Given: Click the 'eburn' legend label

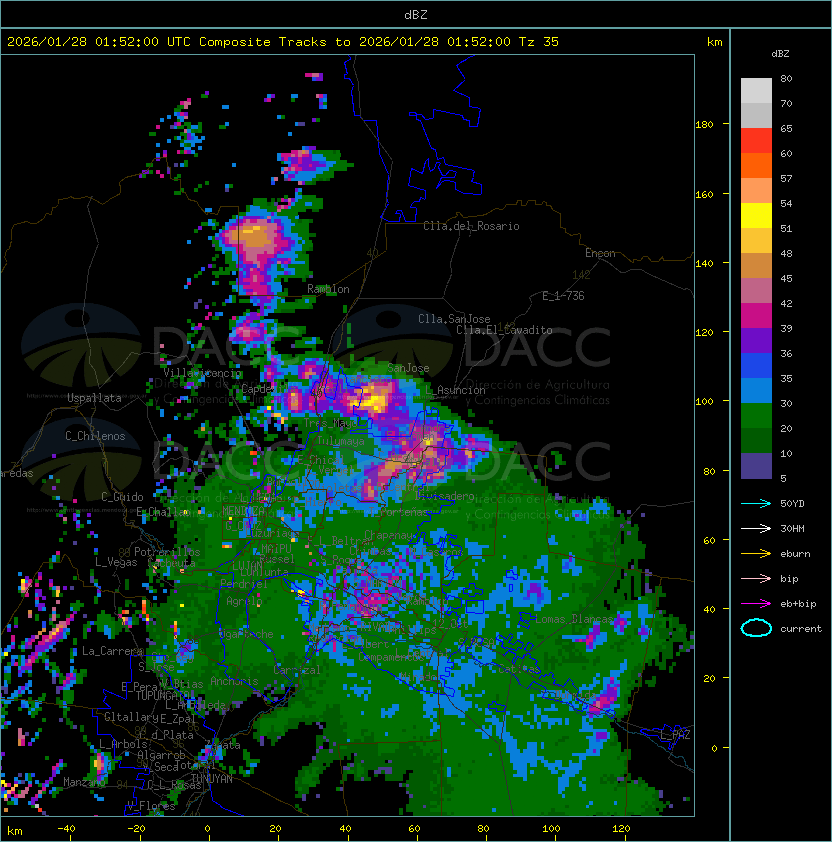Looking at the screenshot, I should pyautogui.click(x=795, y=554).
